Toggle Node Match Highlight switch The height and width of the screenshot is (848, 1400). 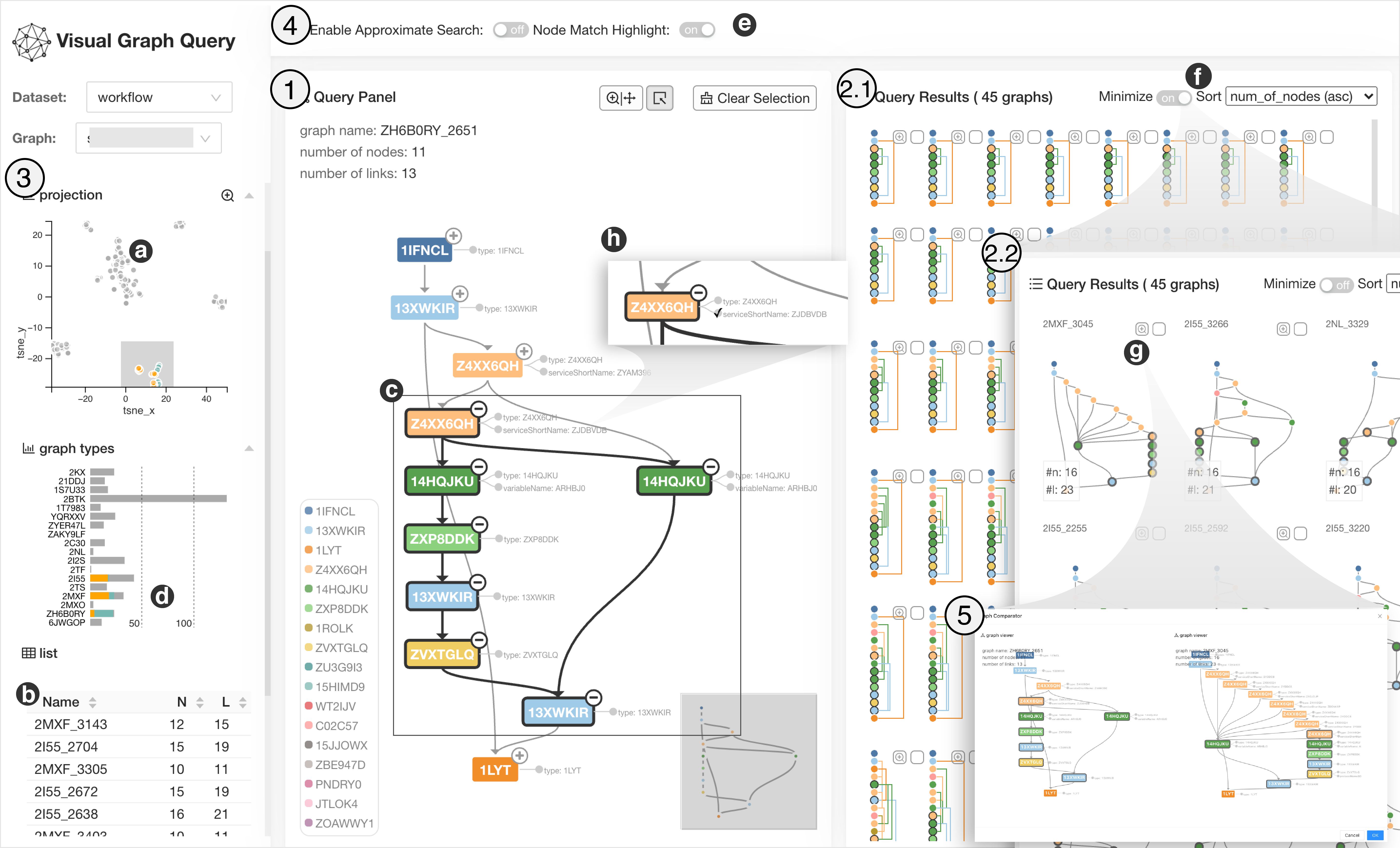697,30
